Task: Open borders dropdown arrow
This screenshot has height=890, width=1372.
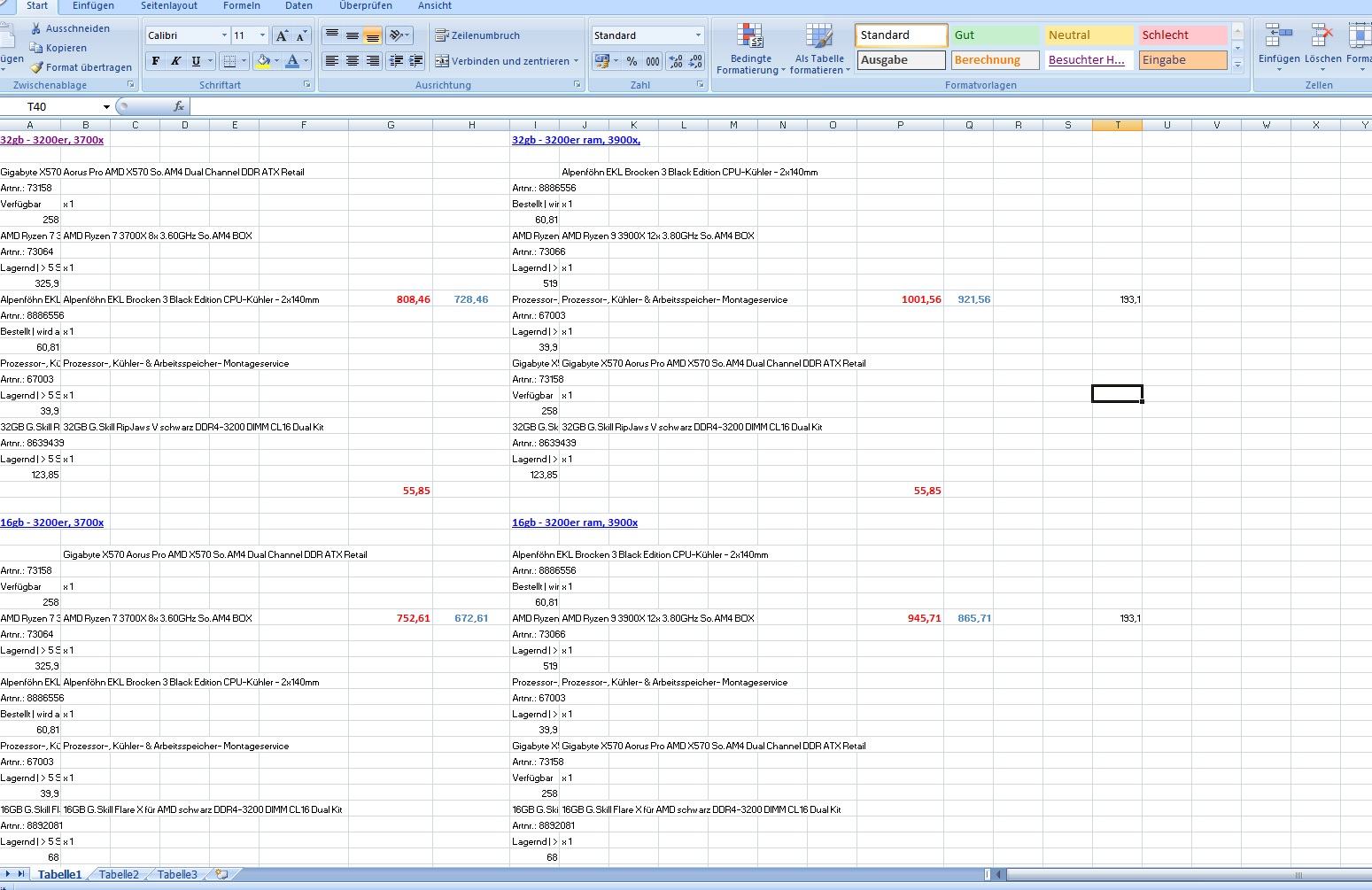Action: coord(244,61)
